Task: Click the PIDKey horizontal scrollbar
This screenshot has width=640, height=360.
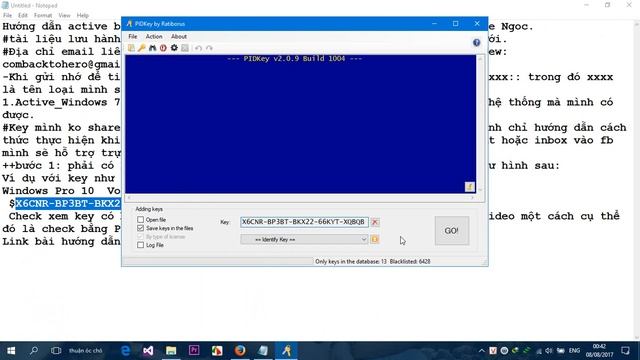Action: pyautogui.click(x=301, y=198)
